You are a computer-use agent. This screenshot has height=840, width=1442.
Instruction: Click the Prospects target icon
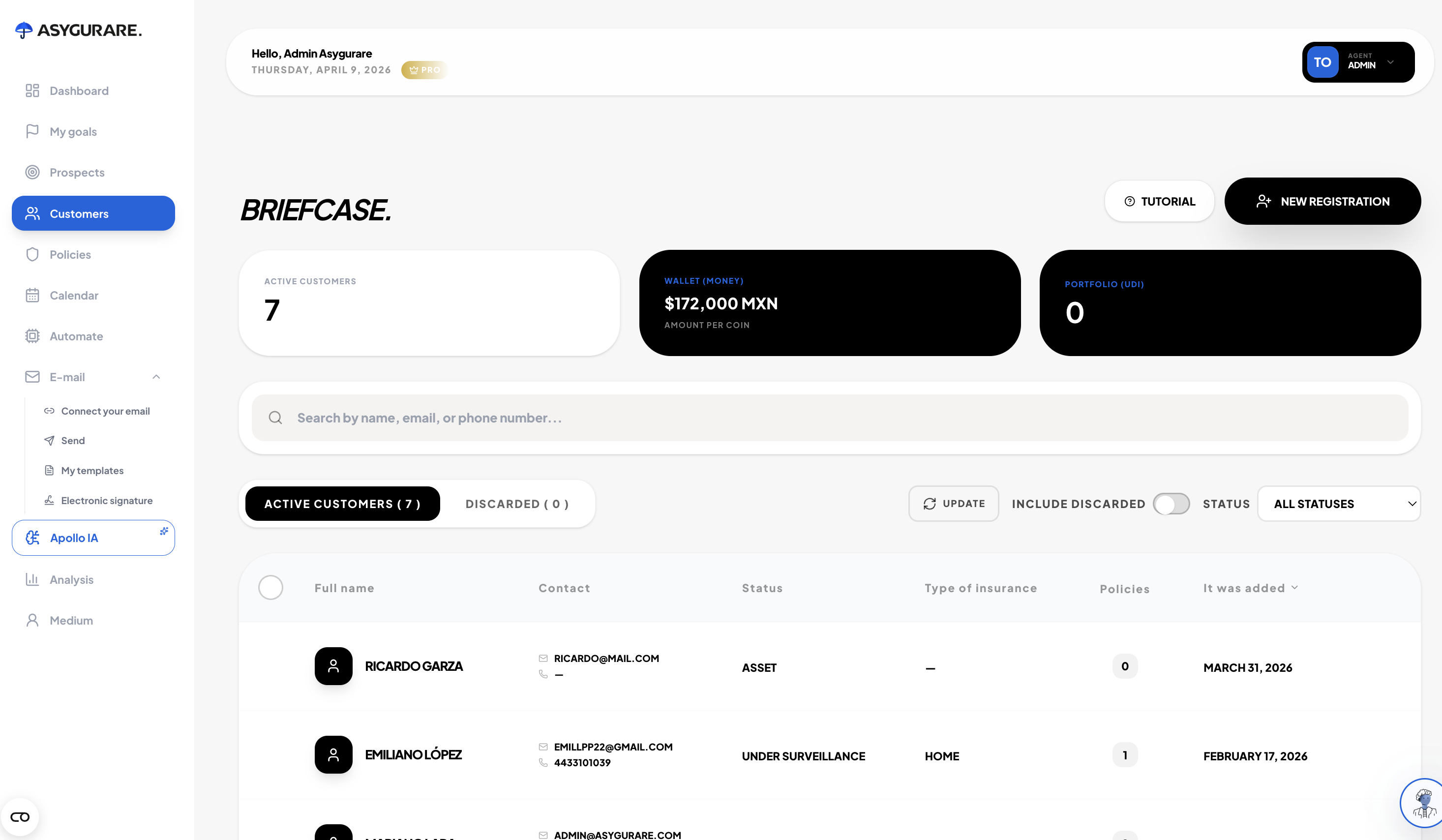tap(32, 172)
